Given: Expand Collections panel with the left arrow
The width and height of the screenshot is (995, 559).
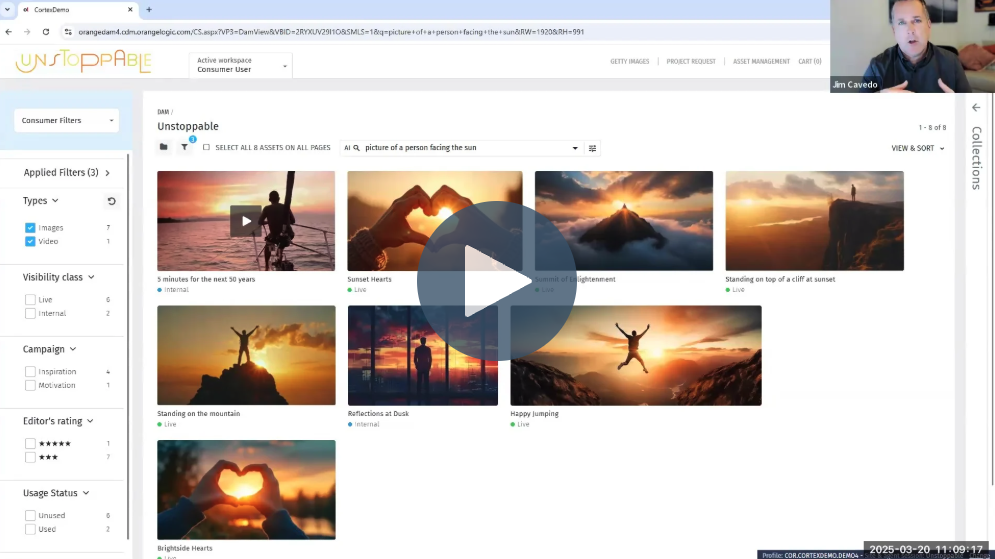Looking at the screenshot, I should tap(976, 107).
